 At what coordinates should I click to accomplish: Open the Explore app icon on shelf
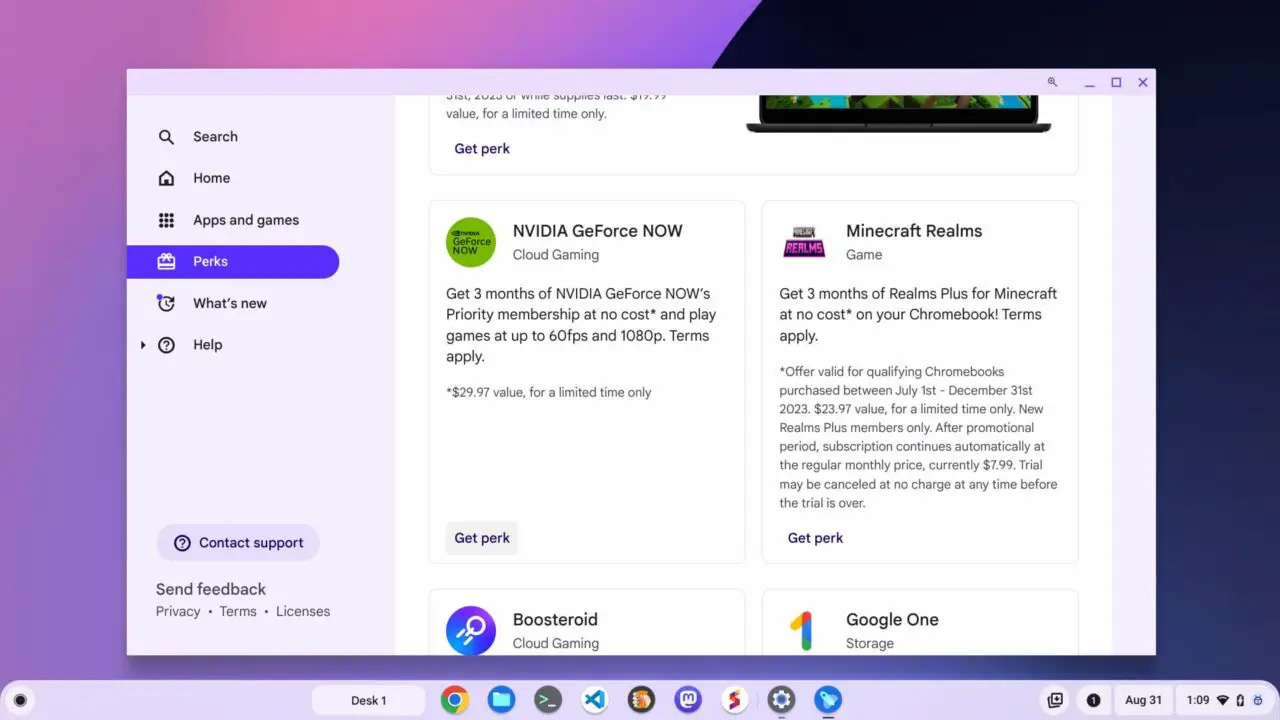click(x=828, y=700)
